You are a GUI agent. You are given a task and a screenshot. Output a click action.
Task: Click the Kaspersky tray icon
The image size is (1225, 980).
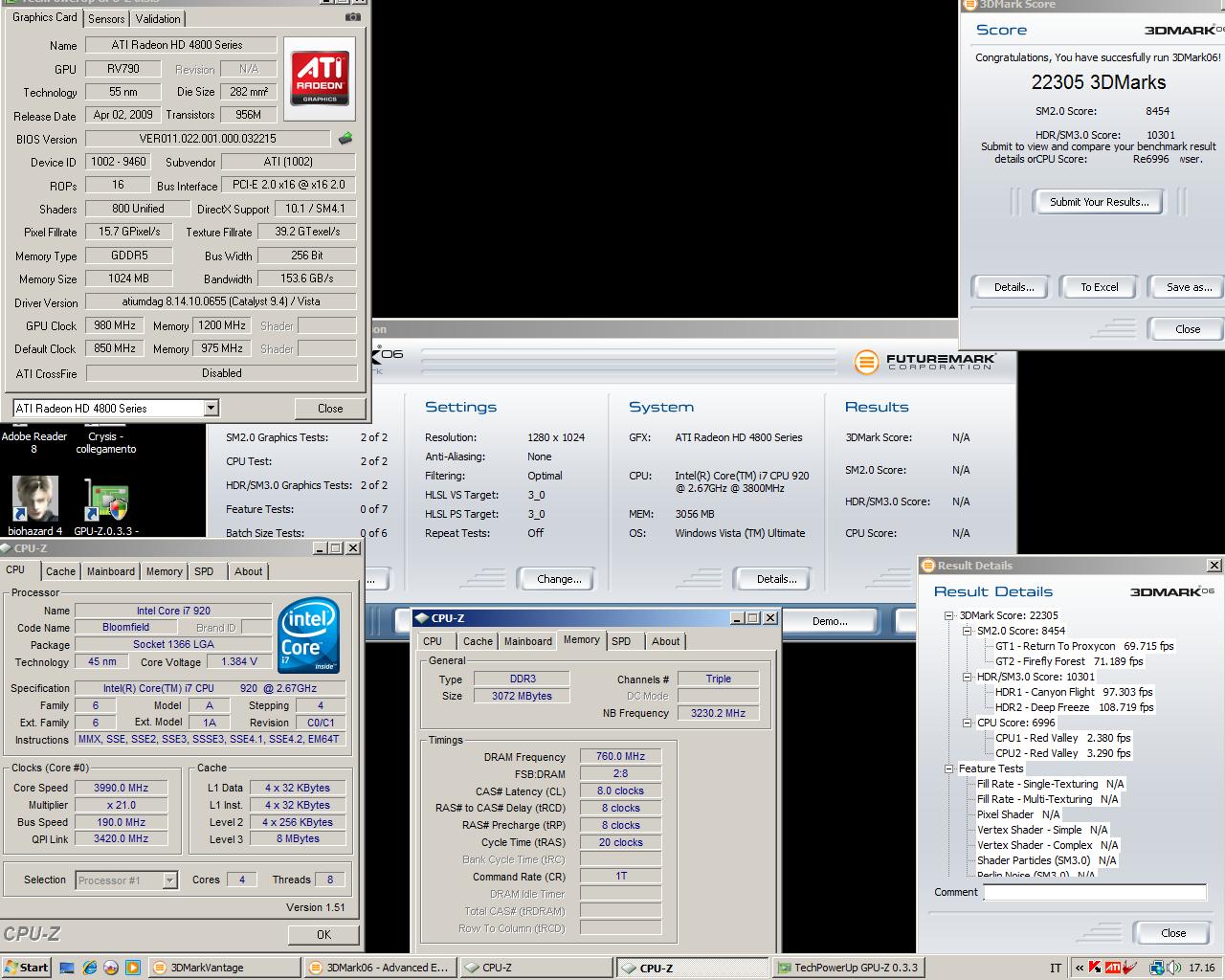click(1094, 968)
